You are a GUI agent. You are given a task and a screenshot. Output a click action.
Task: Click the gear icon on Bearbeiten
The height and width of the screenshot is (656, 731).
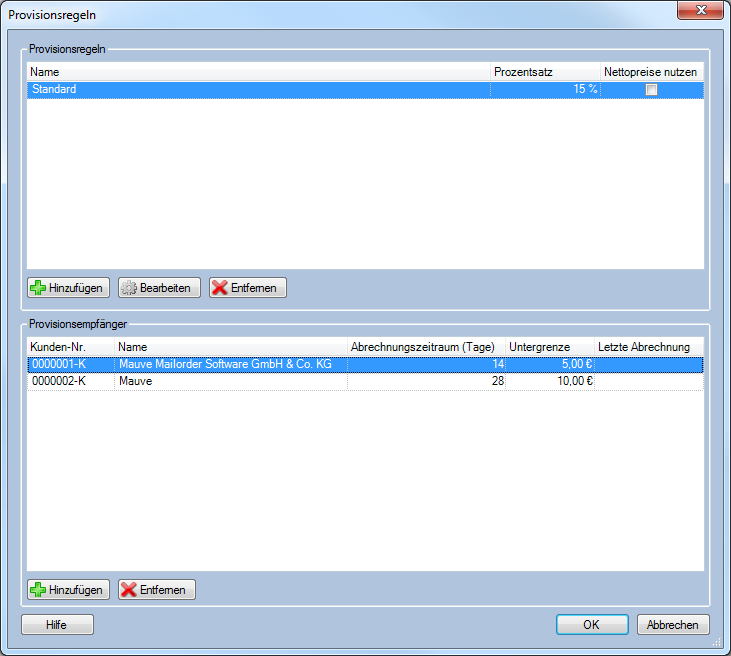tap(129, 288)
